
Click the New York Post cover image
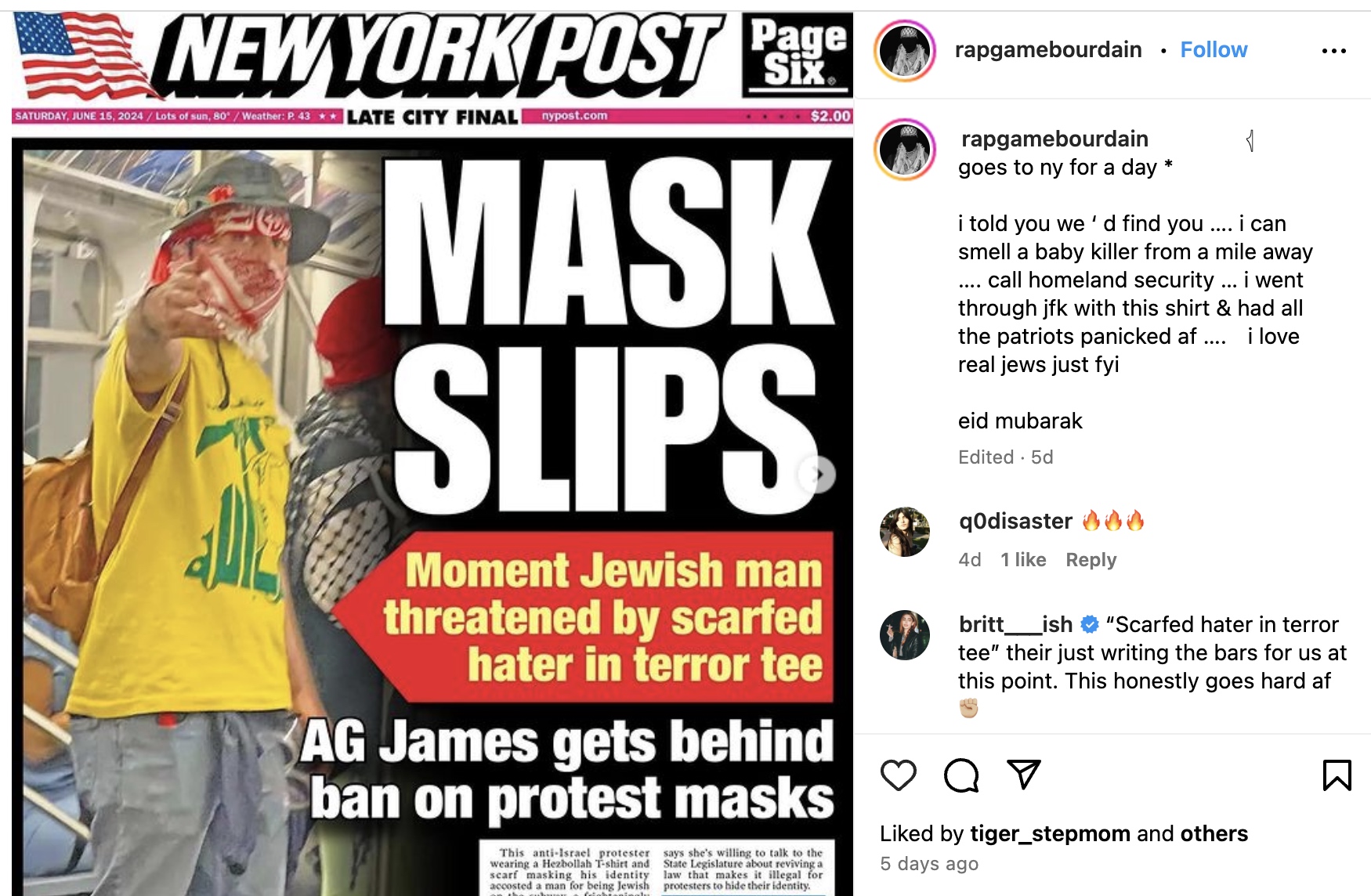[432, 454]
